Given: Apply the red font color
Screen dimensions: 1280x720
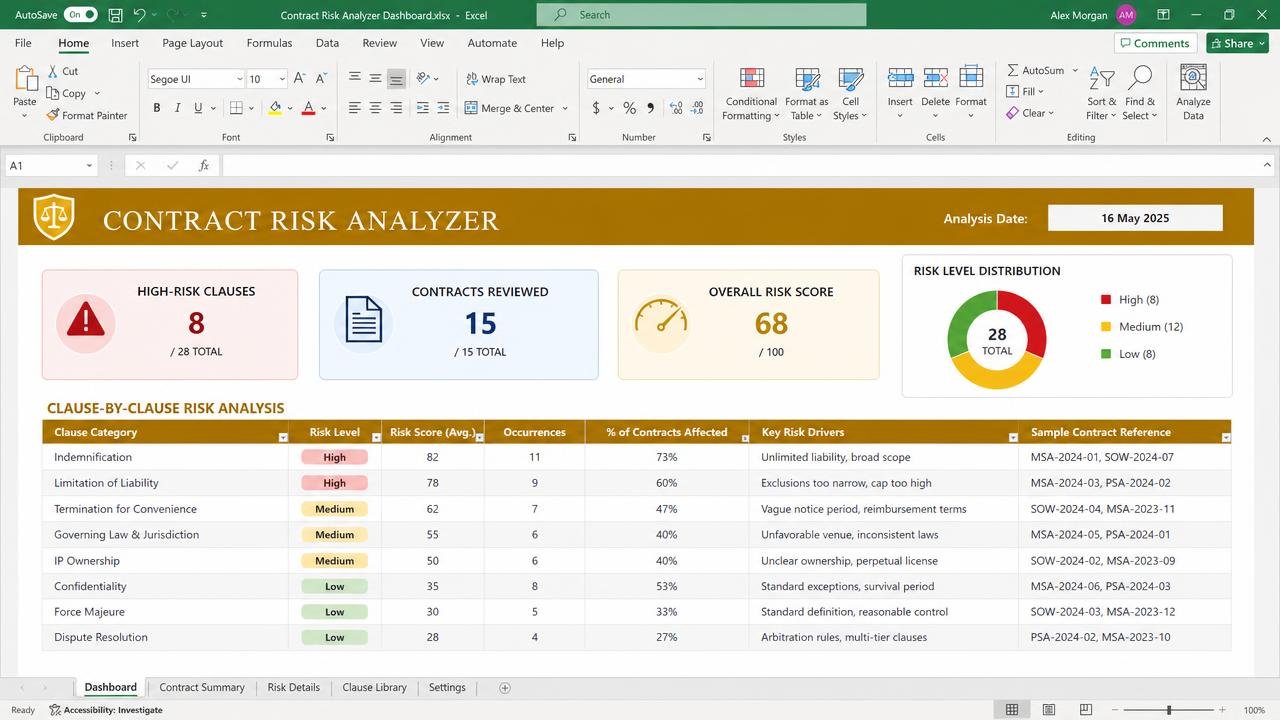Looking at the screenshot, I should [x=308, y=108].
